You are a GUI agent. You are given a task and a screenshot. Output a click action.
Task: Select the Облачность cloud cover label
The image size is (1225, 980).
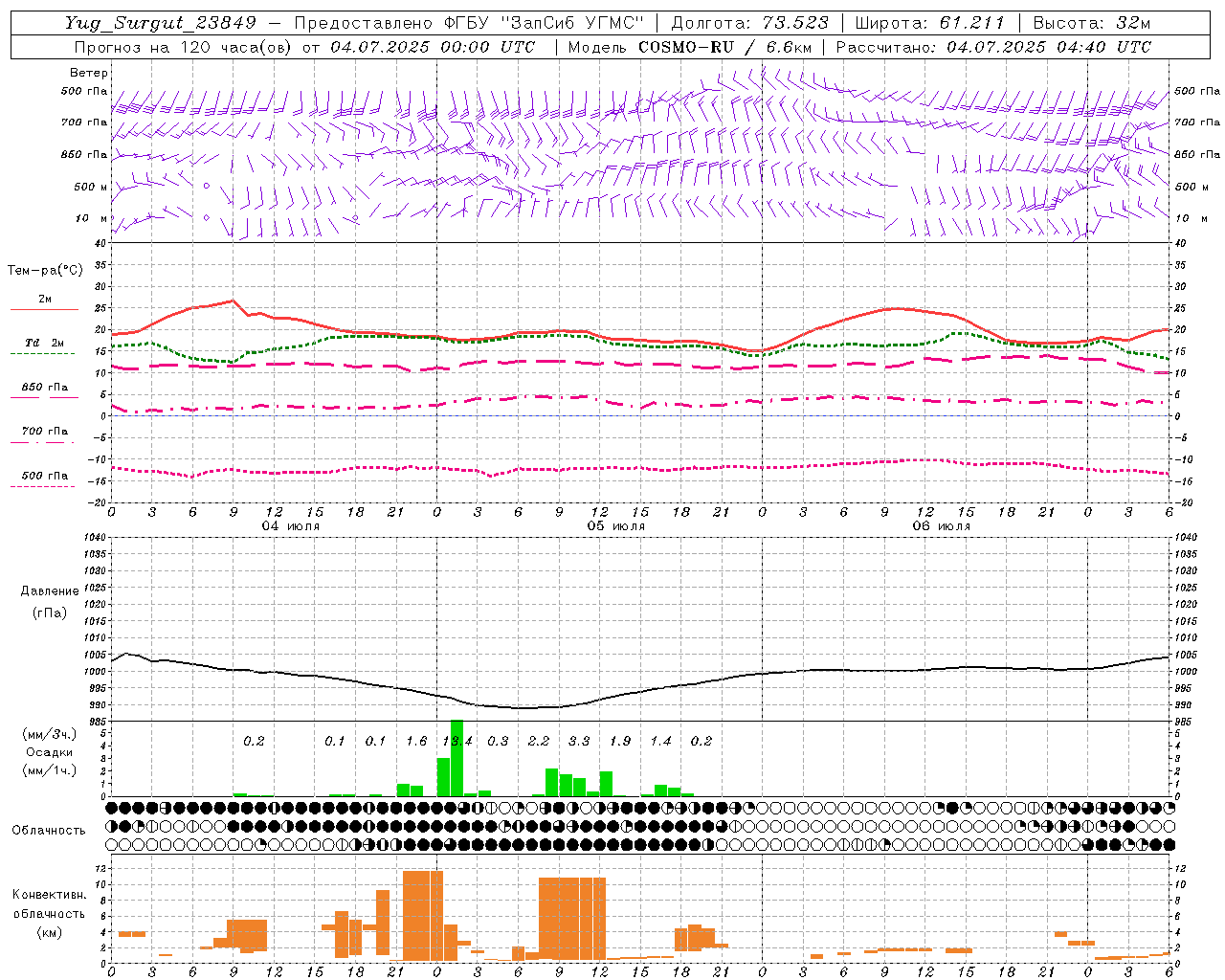(x=49, y=831)
